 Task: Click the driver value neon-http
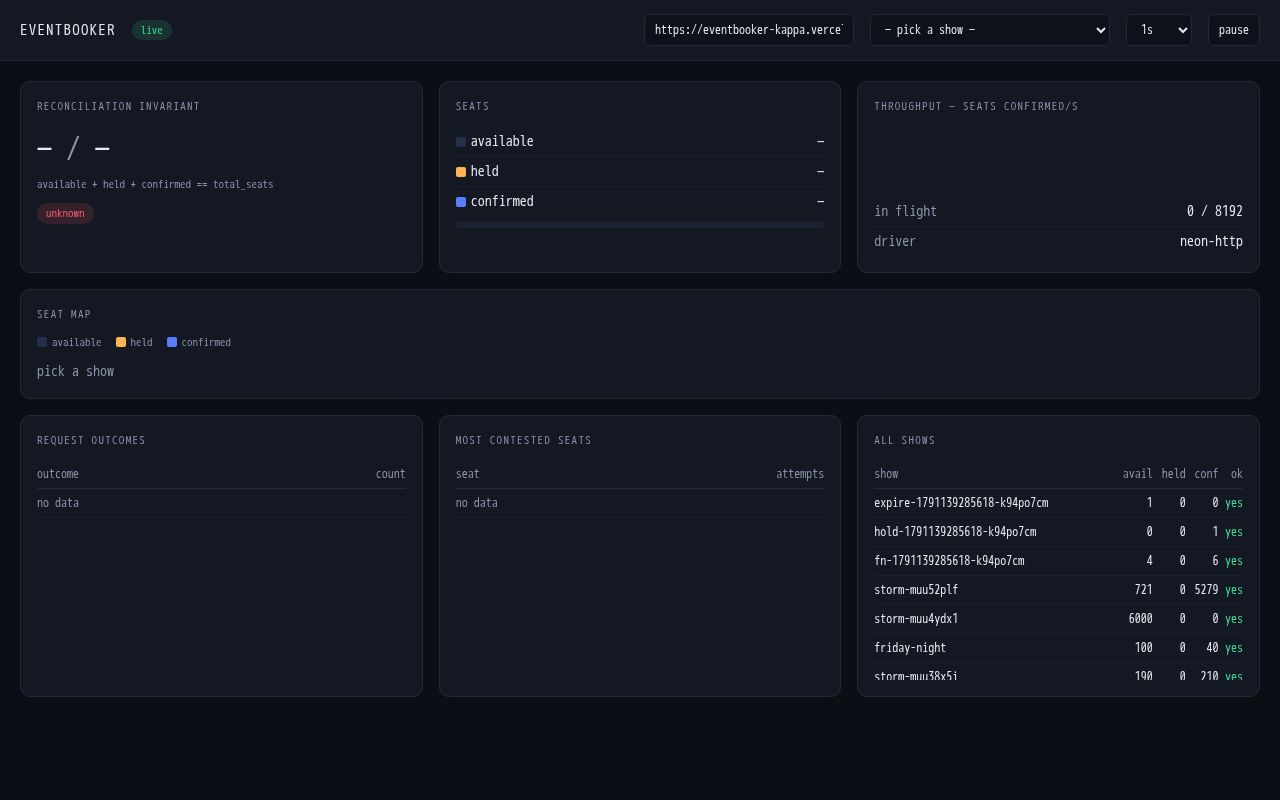[x=1211, y=241]
